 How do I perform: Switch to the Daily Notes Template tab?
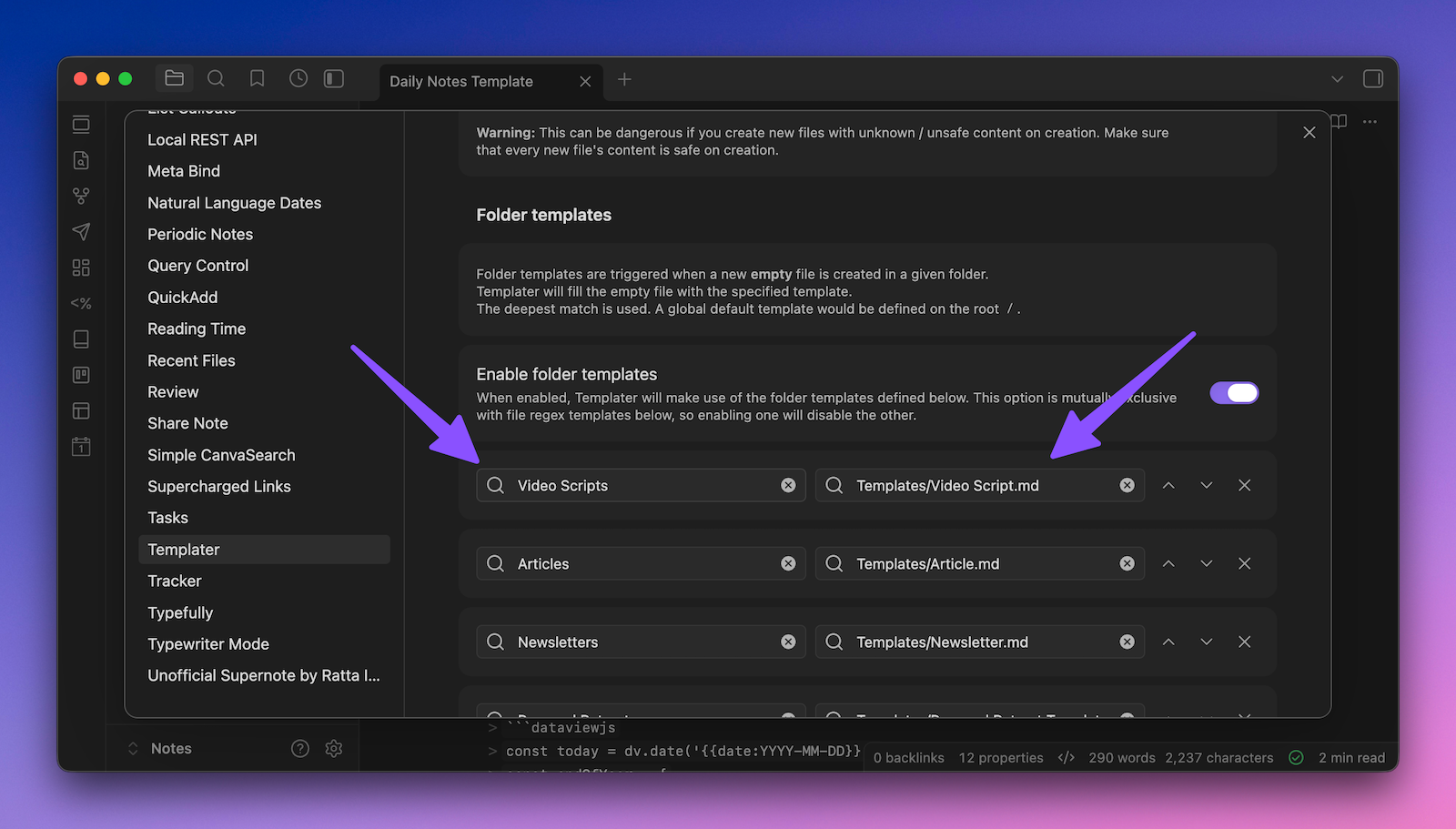coord(461,81)
